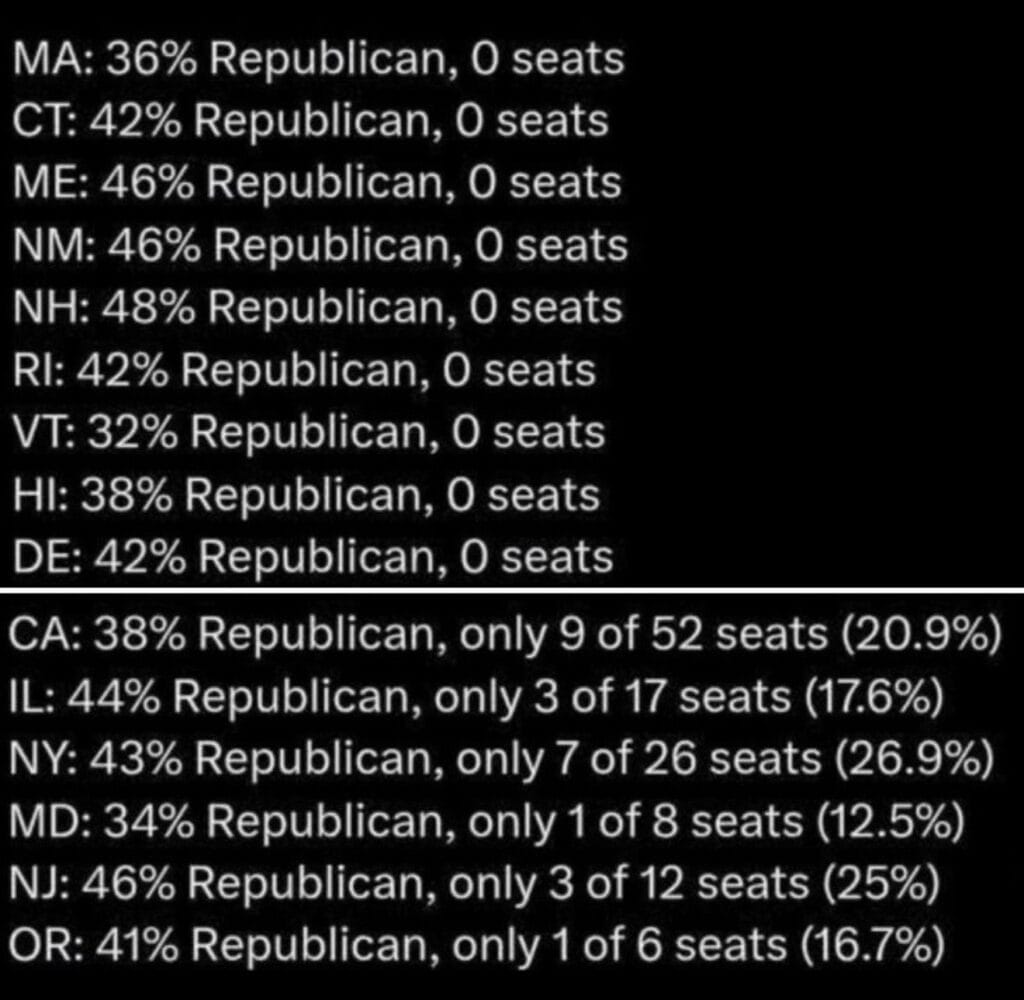The width and height of the screenshot is (1024, 1000).
Task: Click the (16.7%) figure for OR
Action: click(872, 946)
